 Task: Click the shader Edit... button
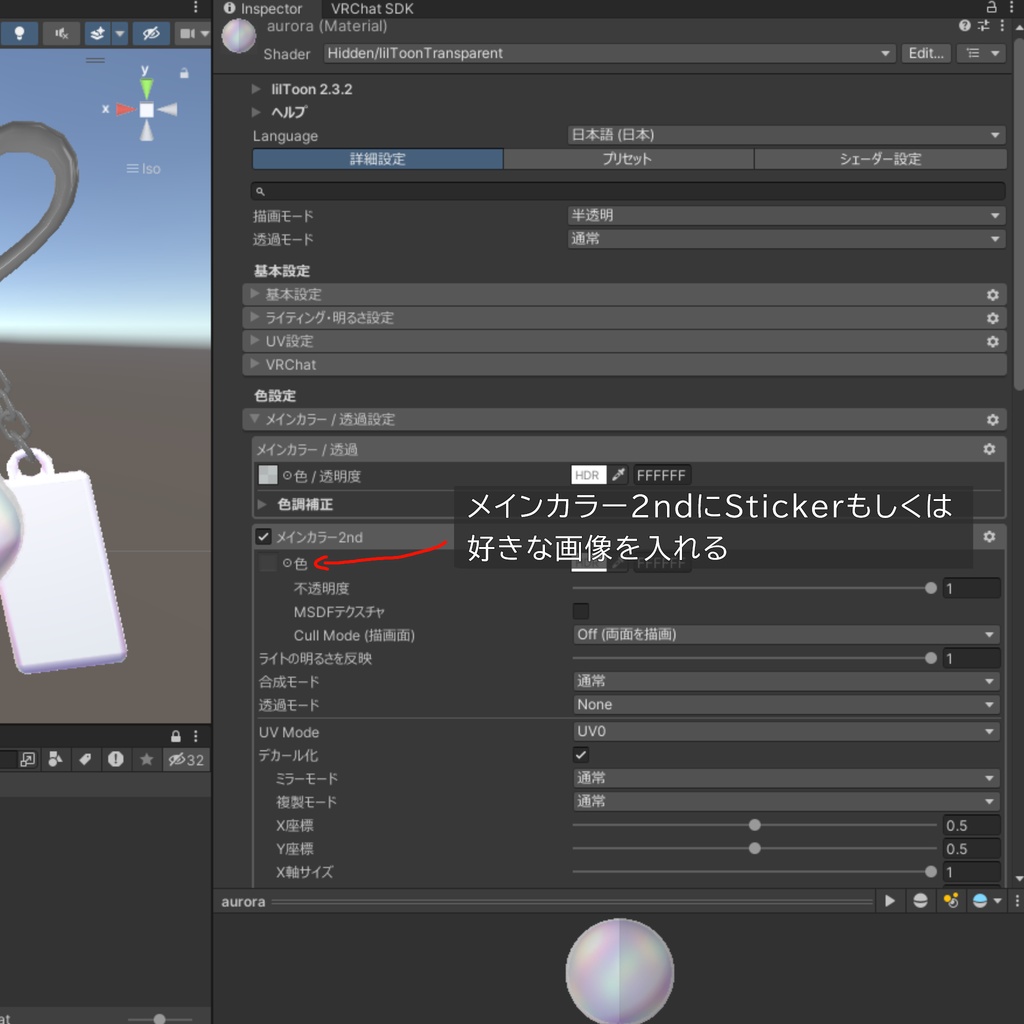(x=925, y=54)
